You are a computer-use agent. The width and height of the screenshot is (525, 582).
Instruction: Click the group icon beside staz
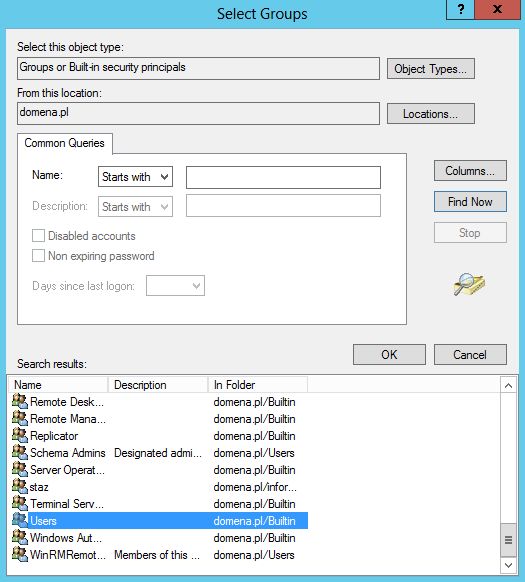[20, 487]
